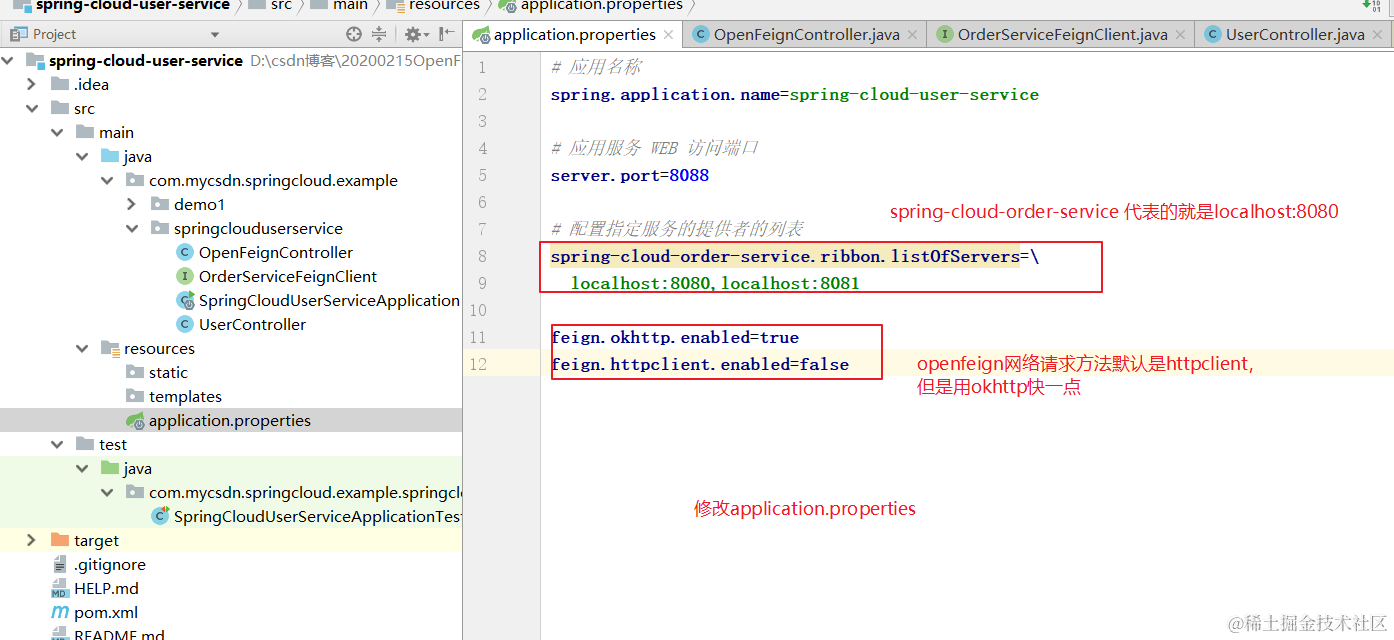1394x640 pixels.
Task: Click the class icon beside UserController in tree
Action: pyautogui.click(x=184, y=324)
